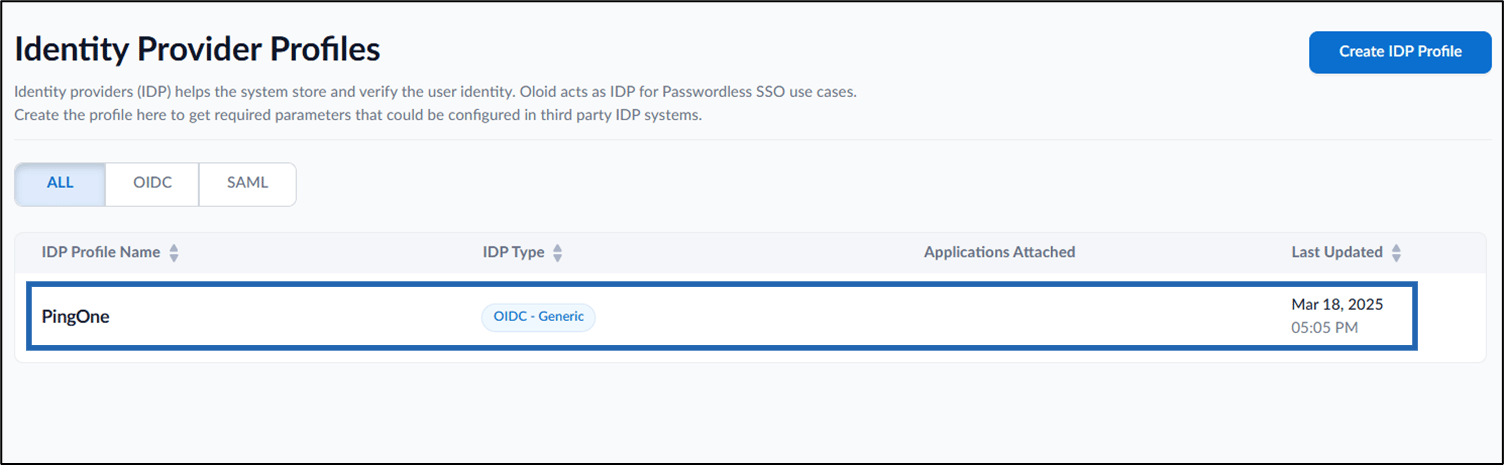Select the ALL filter tab
Viewport: 1504px width, 465px height.
click(x=60, y=184)
